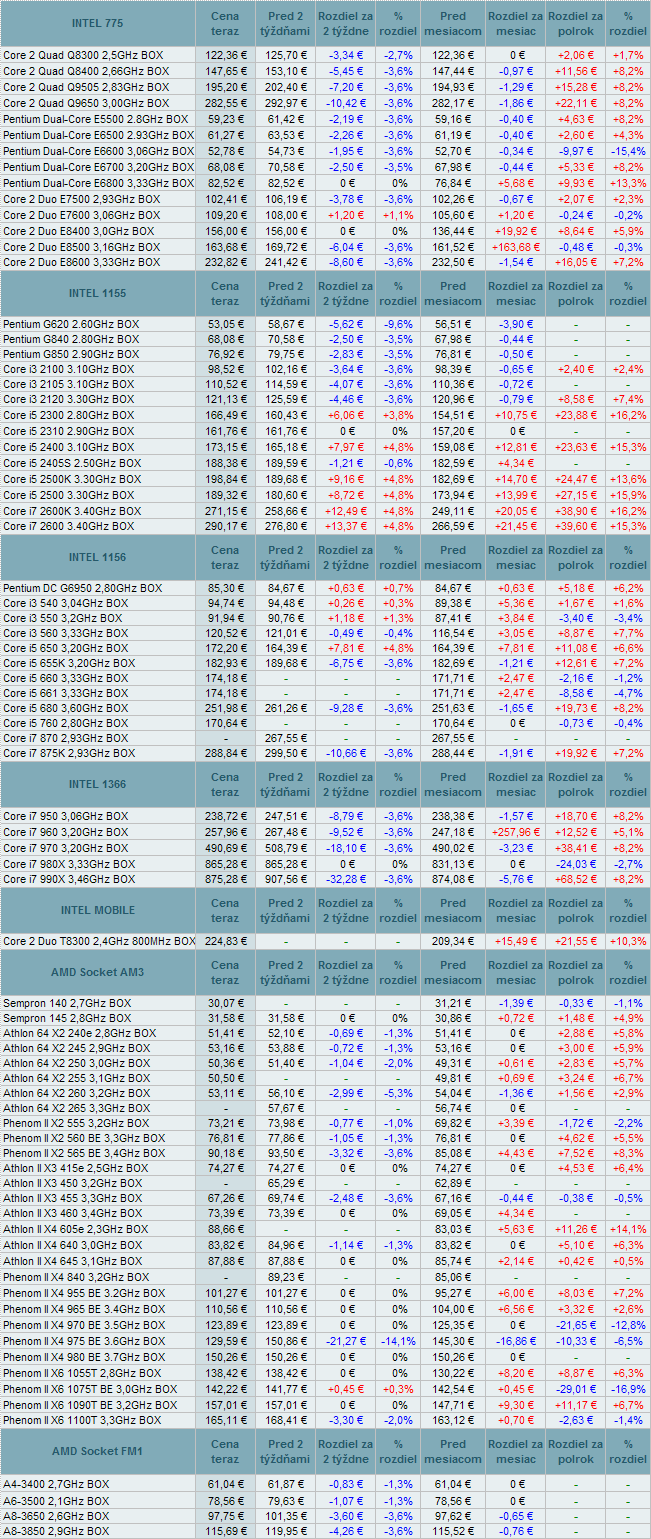Select Core i5 2500K 3.30GHz BOX row

point(325,479)
